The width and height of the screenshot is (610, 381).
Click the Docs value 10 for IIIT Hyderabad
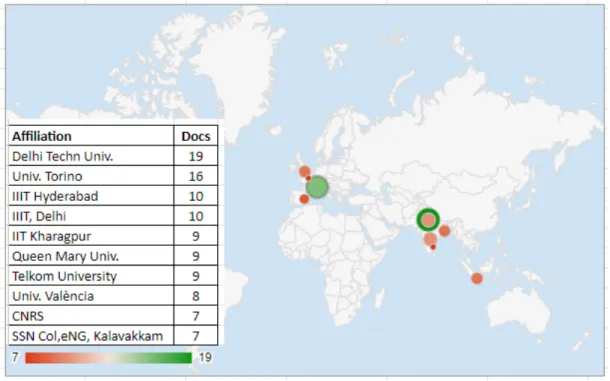click(196, 196)
